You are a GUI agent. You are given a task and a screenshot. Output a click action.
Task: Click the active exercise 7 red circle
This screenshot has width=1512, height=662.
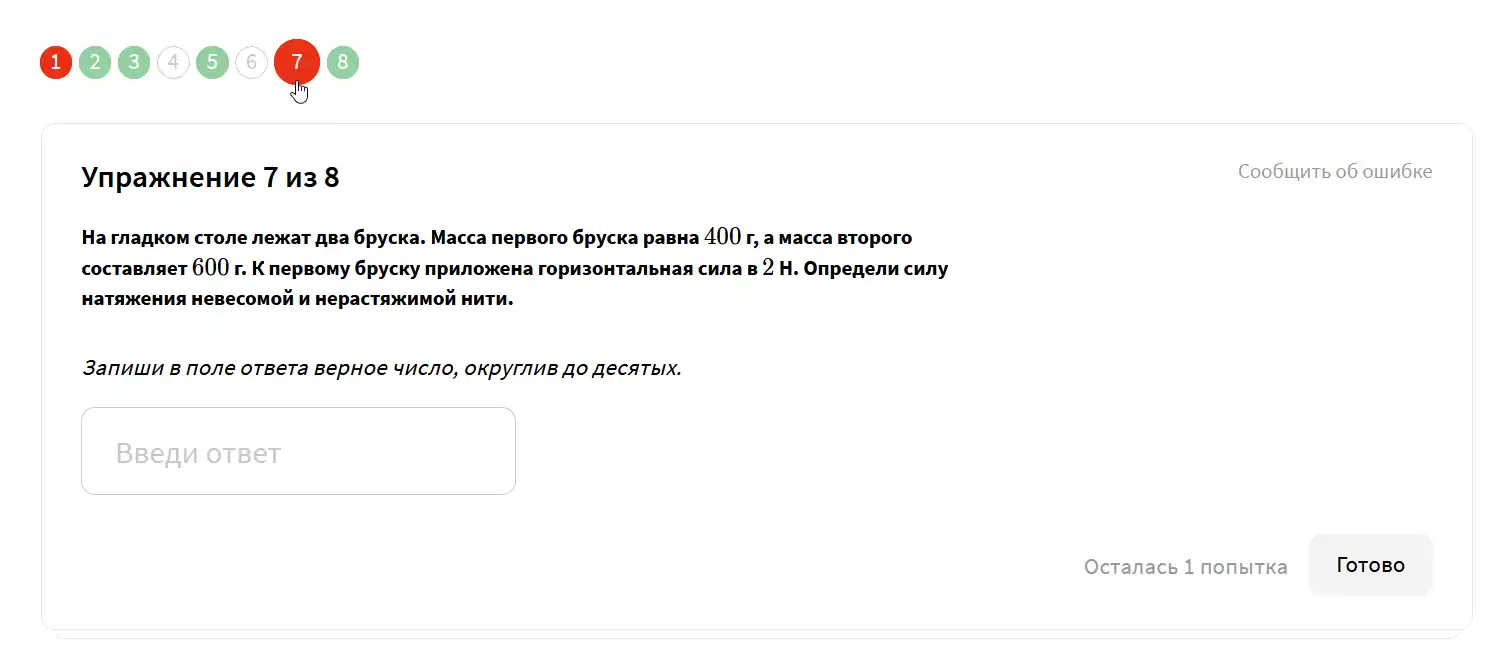(x=297, y=63)
